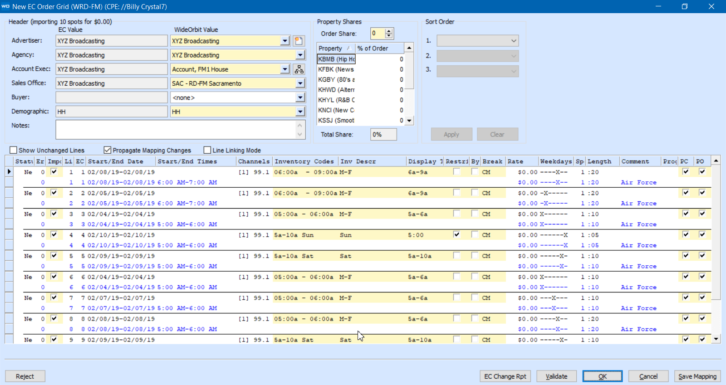Select KFBK (News property row
The height and width of the screenshot is (385, 726).
coord(361,69)
